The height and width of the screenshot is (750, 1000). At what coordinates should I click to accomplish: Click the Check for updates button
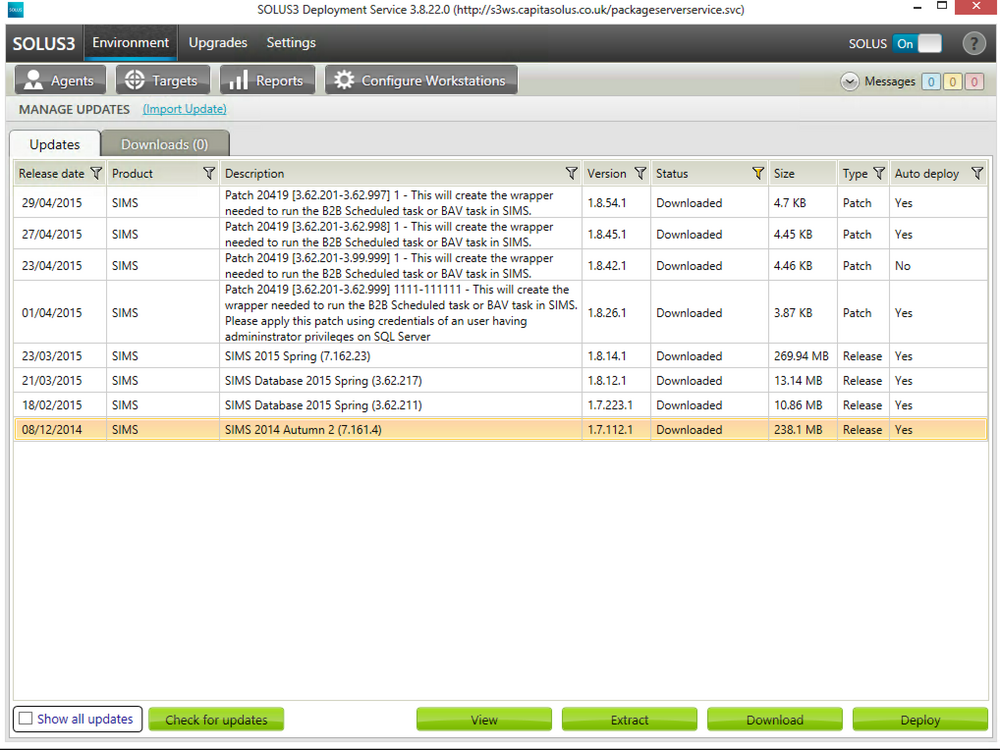pyautogui.click(x=216, y=719)
